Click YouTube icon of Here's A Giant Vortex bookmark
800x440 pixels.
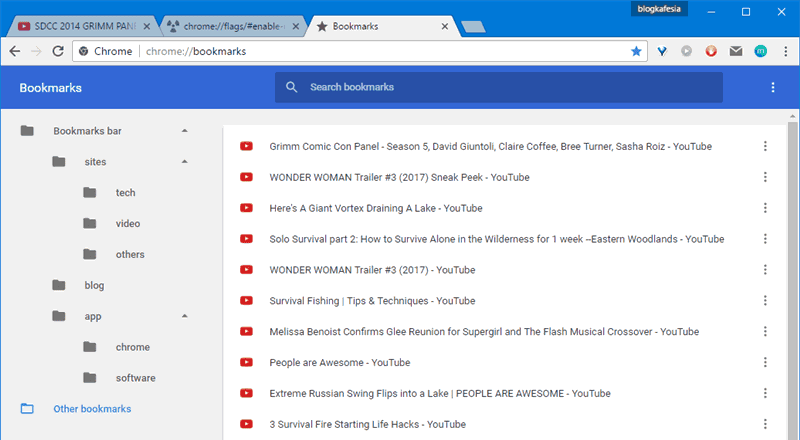pos(246,208)
